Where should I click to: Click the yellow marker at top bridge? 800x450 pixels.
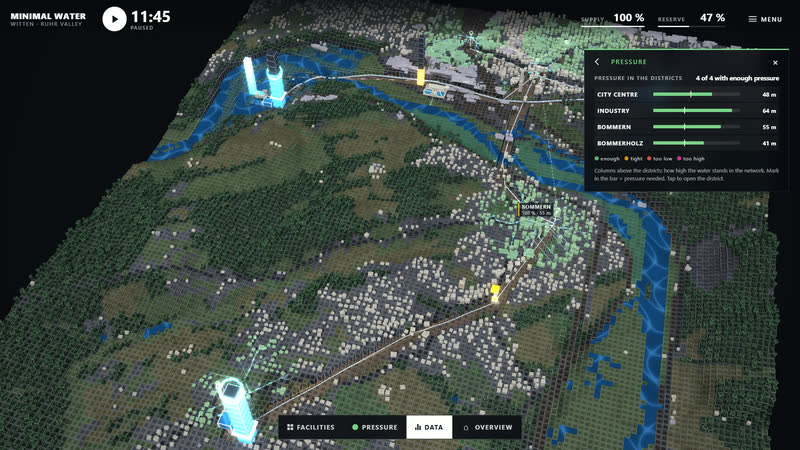421,77
